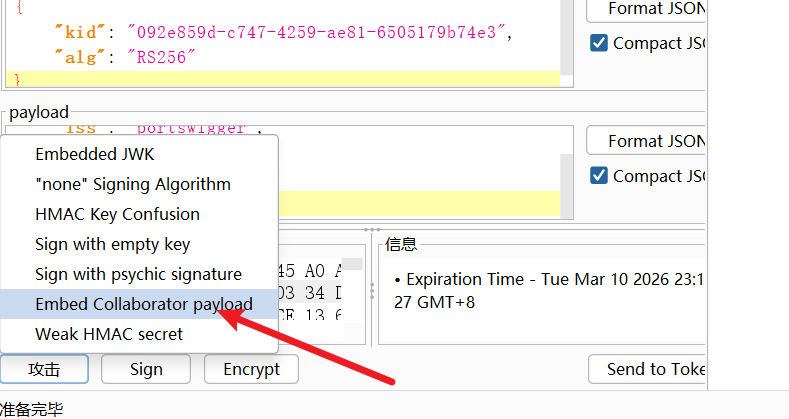This screenshot has height=419, width=789.
Task: Select Sign with empty key
Action: (x=112, y=244)
